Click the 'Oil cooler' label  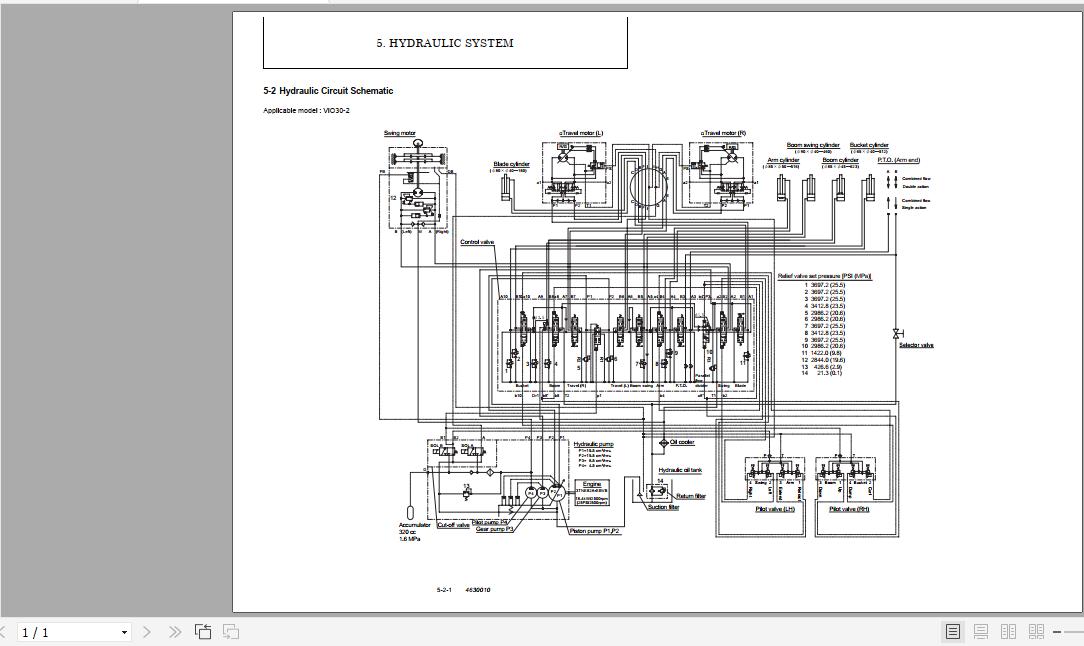pos(682,442)
